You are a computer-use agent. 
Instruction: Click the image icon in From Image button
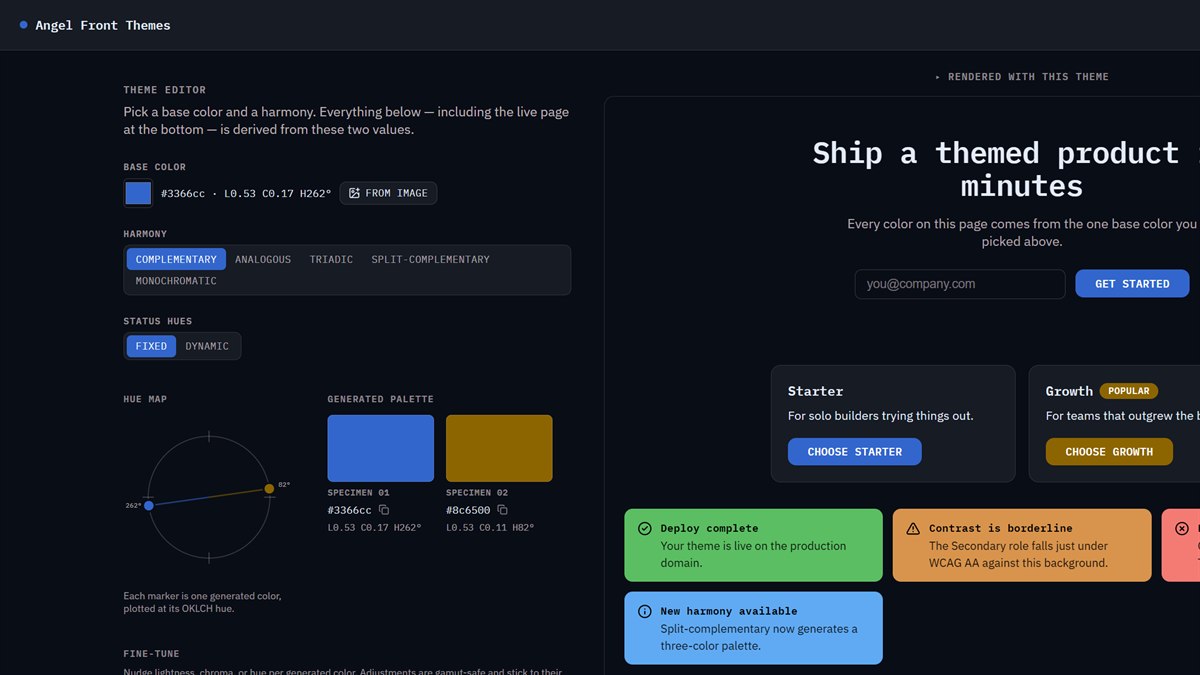tap(354, 193)
